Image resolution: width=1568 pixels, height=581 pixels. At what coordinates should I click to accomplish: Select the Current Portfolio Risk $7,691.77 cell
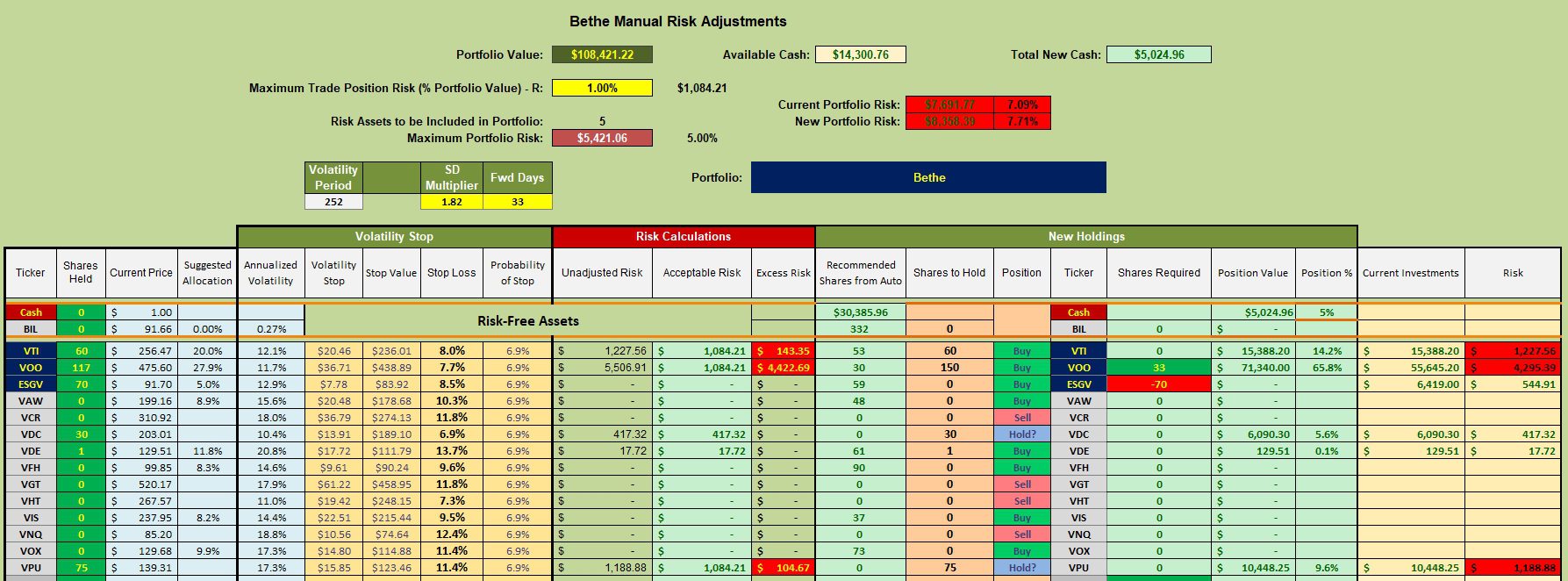click(x=949, y=104)
